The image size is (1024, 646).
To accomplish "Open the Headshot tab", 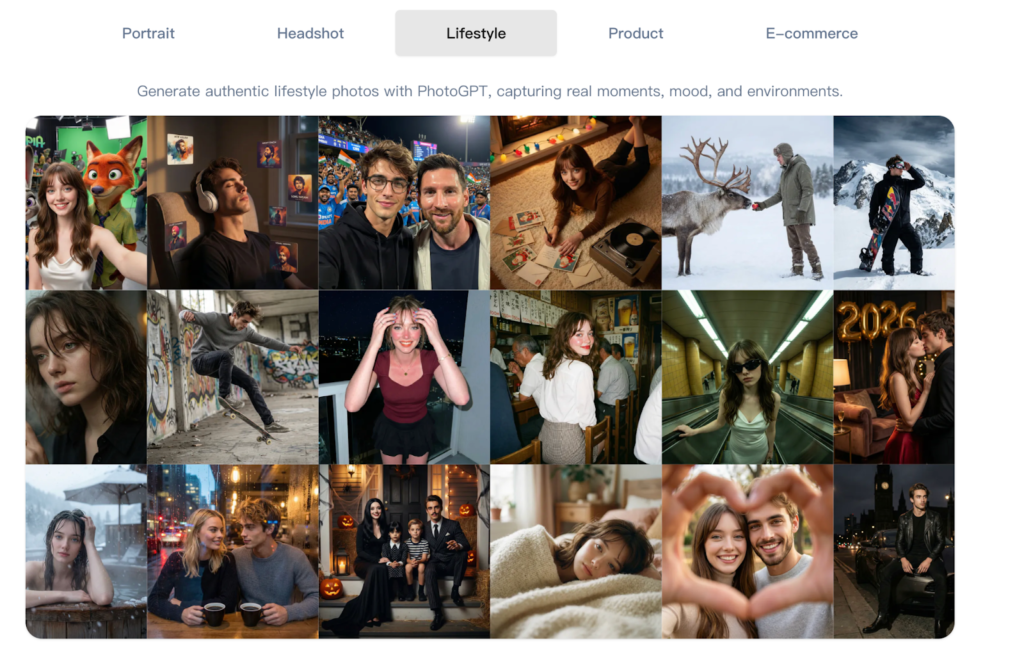I will tap(310, 33).
